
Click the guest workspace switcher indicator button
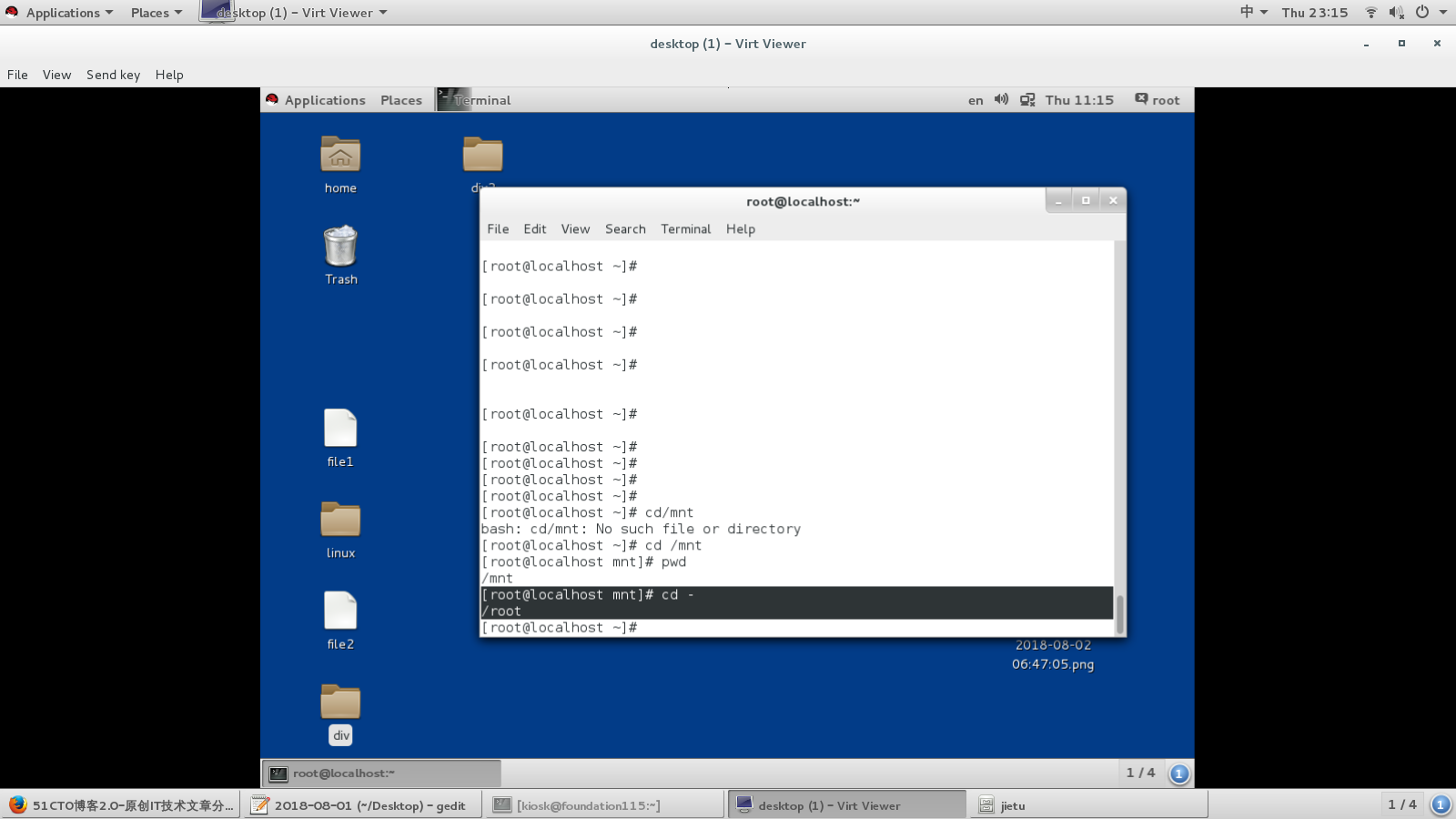point(1179,773)
